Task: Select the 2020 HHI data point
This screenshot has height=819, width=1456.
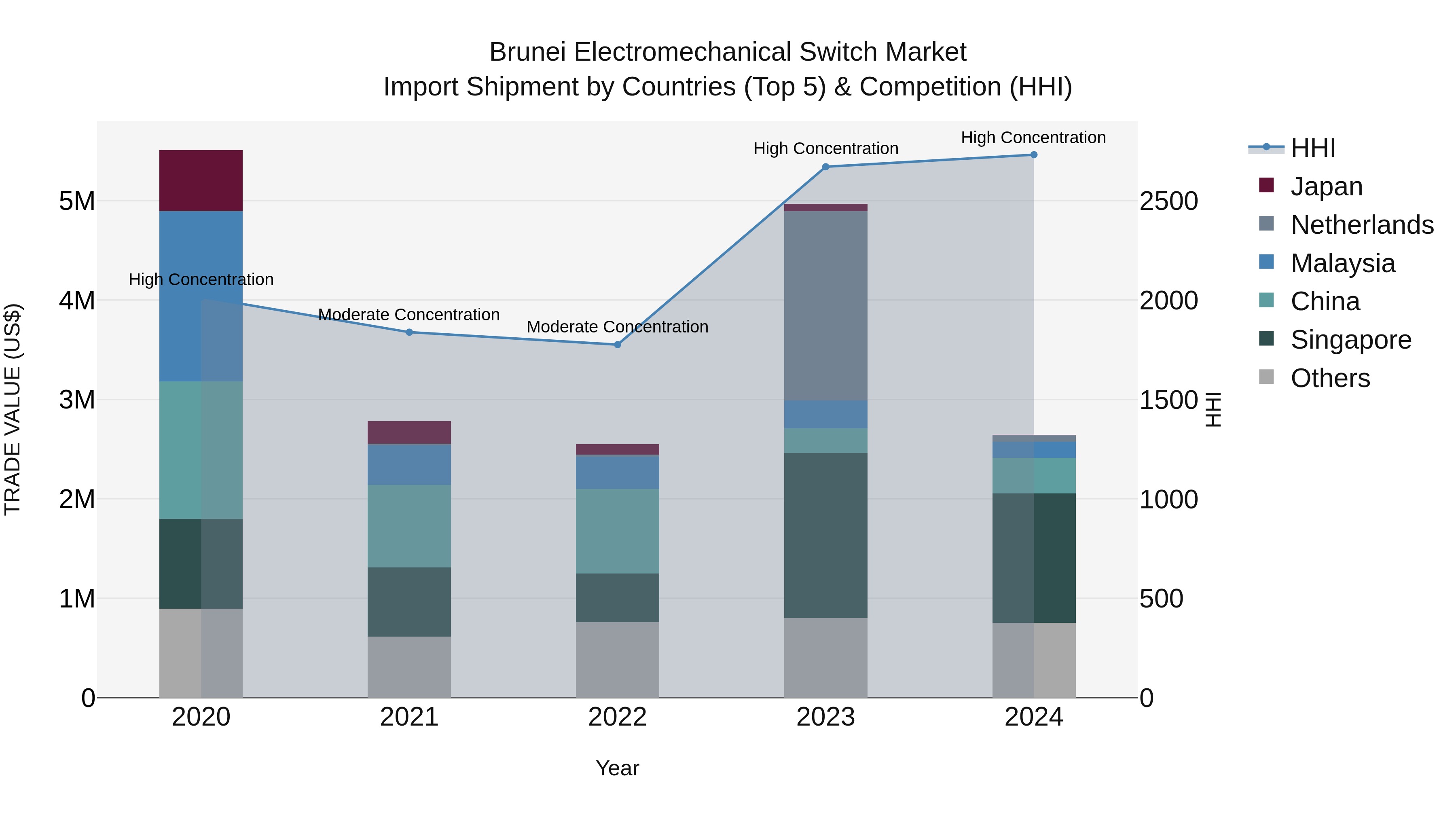Action: pos(202,300)
